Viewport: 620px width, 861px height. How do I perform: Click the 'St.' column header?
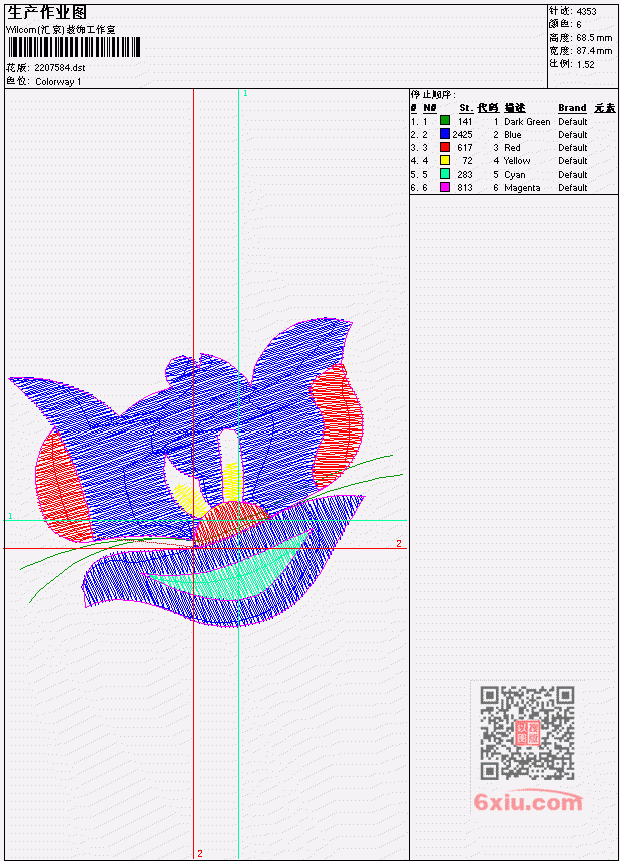466,108
